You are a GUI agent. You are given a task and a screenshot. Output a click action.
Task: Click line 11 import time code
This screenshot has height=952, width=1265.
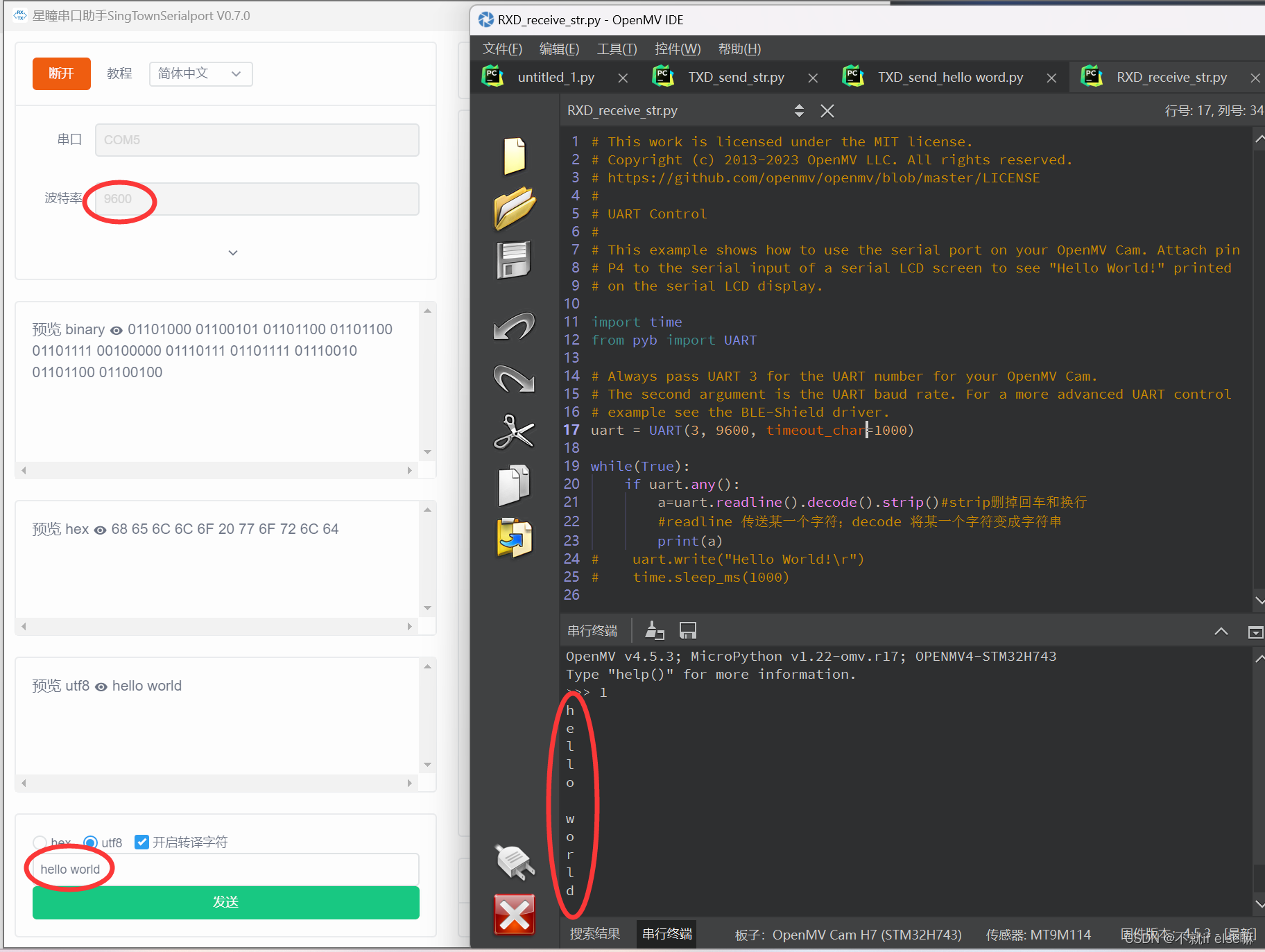[637, 322]
